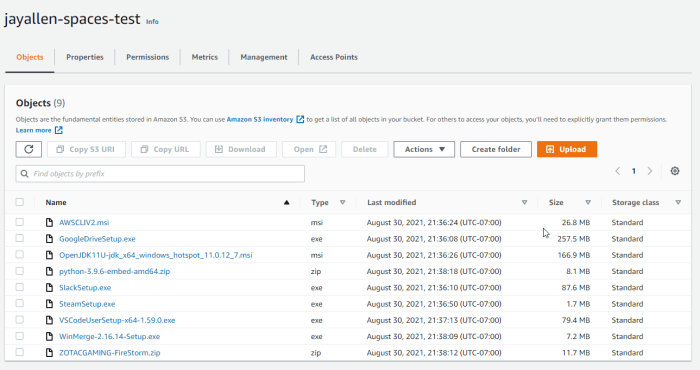Viewport: 700px width, 370px height.
Task: Open the Actions dropdown menu
Action: tap(424, 150)
